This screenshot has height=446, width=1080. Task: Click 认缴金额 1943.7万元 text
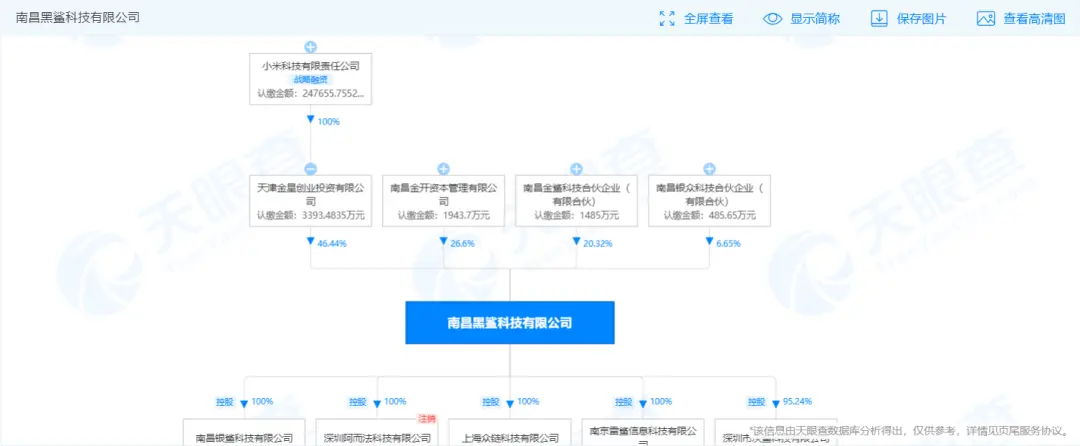click(444, 215)
